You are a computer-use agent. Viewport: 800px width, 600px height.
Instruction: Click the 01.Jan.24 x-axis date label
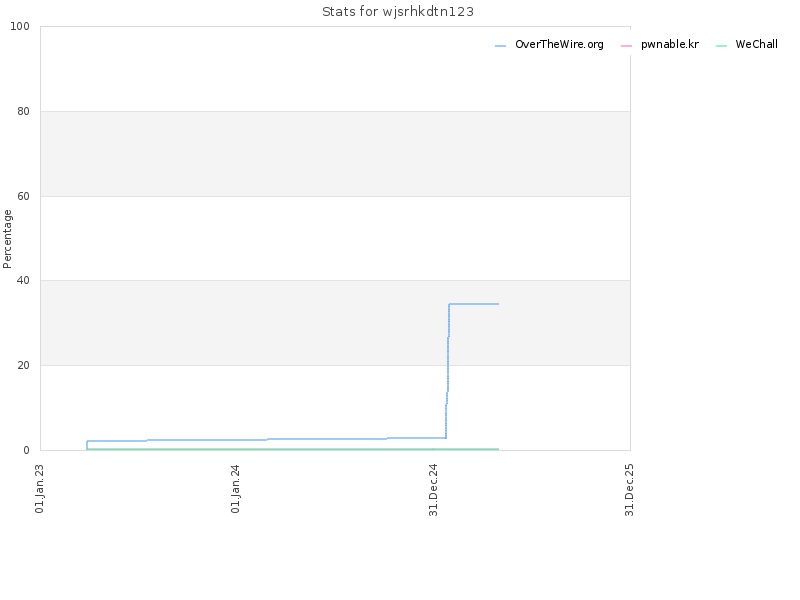(x=235, y=488)
